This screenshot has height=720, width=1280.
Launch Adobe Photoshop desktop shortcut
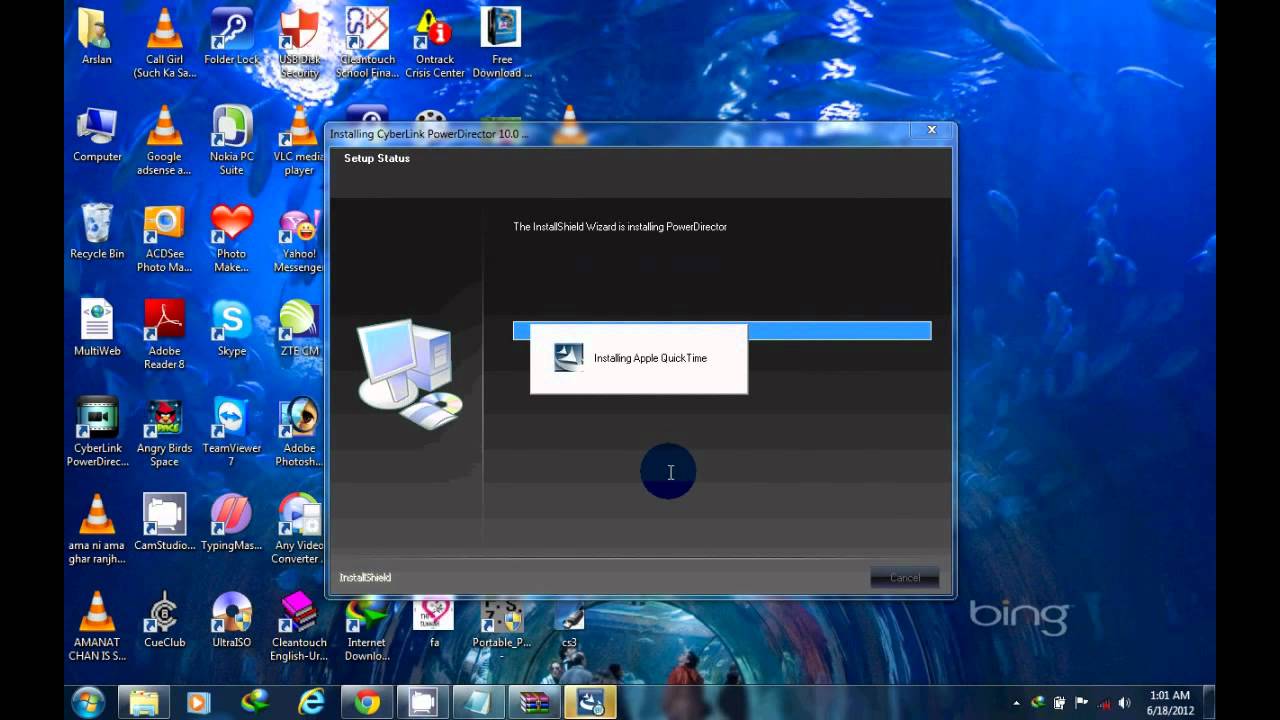[299, 431]
